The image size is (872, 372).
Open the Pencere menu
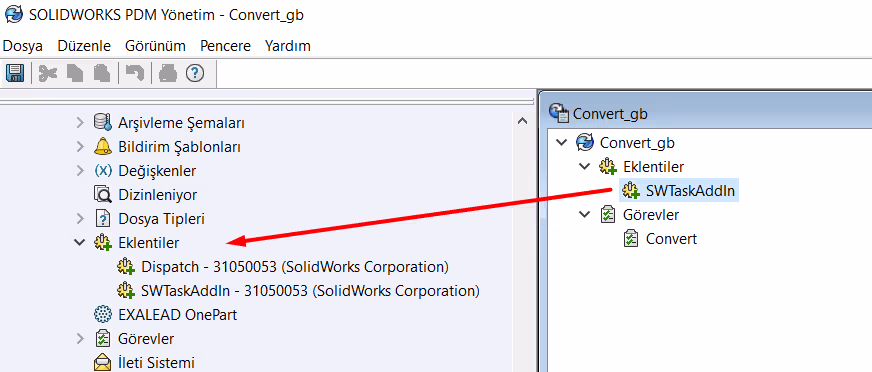point(225,46)
